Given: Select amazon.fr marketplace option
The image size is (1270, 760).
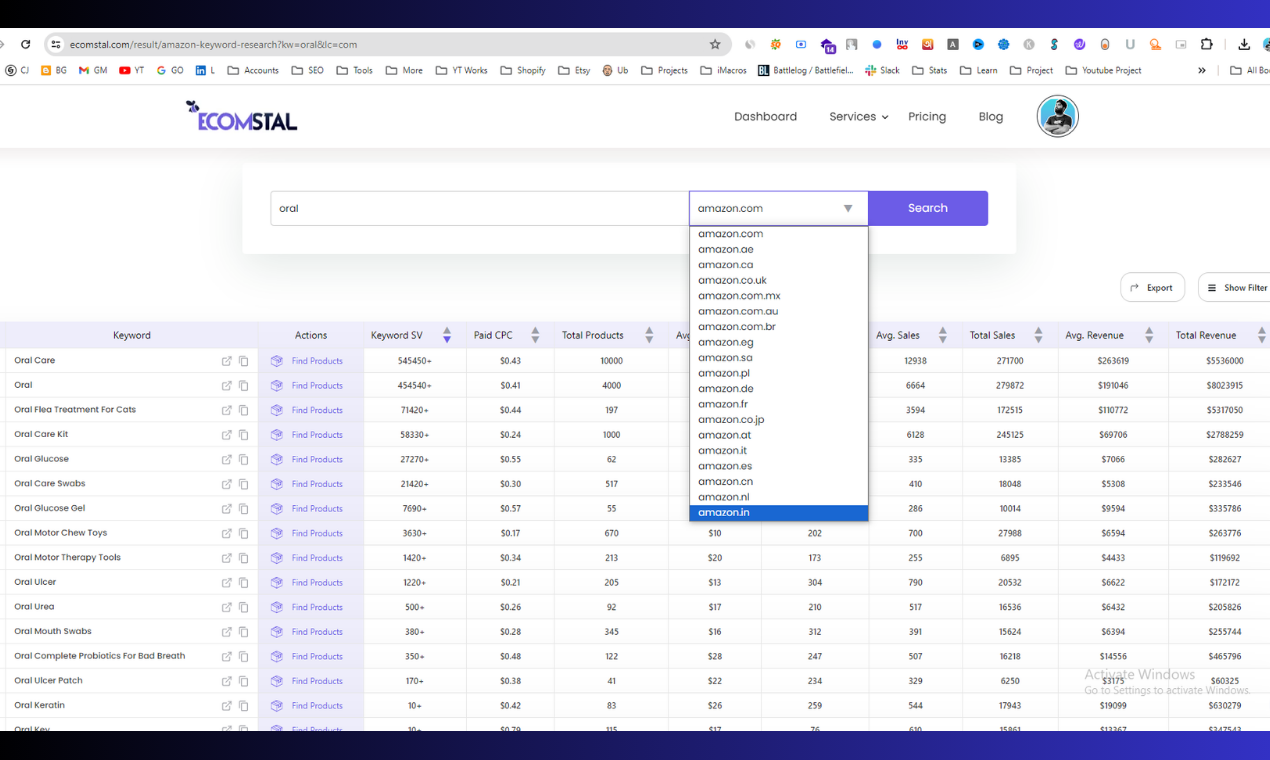Looking at the screenshot, I should click(778, 404).
